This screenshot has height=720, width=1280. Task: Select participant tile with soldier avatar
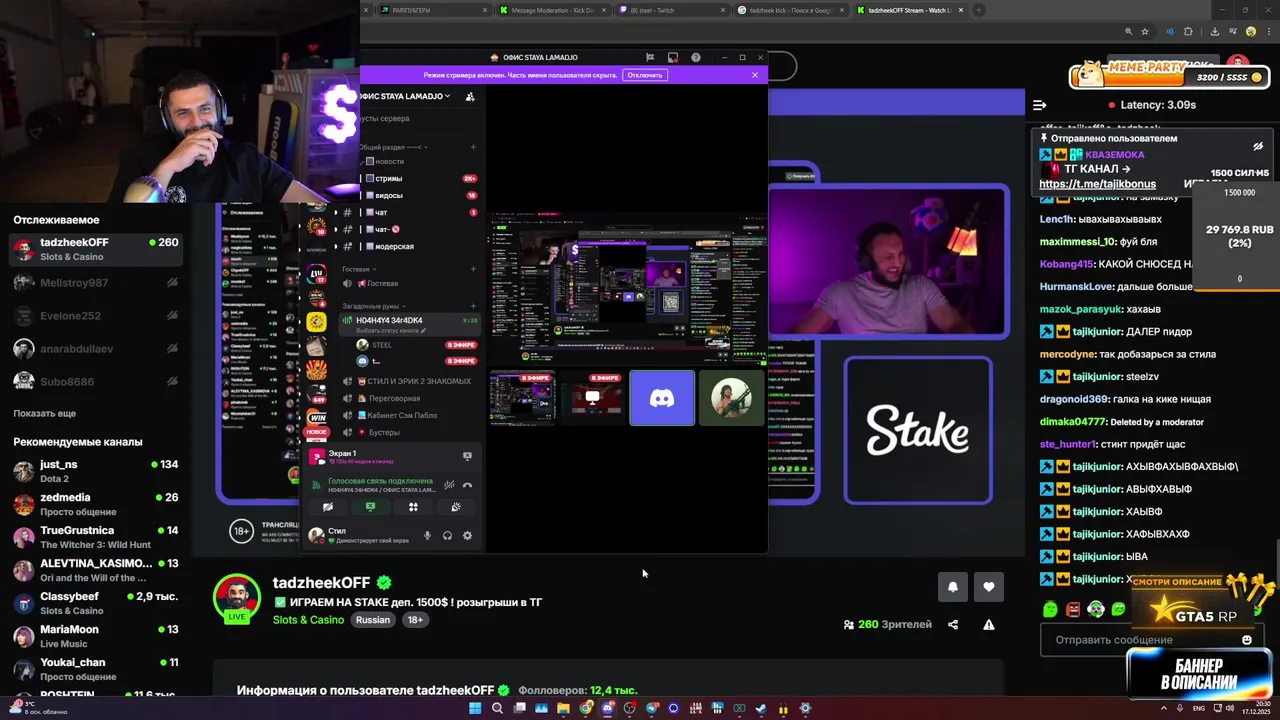point(732,398)
